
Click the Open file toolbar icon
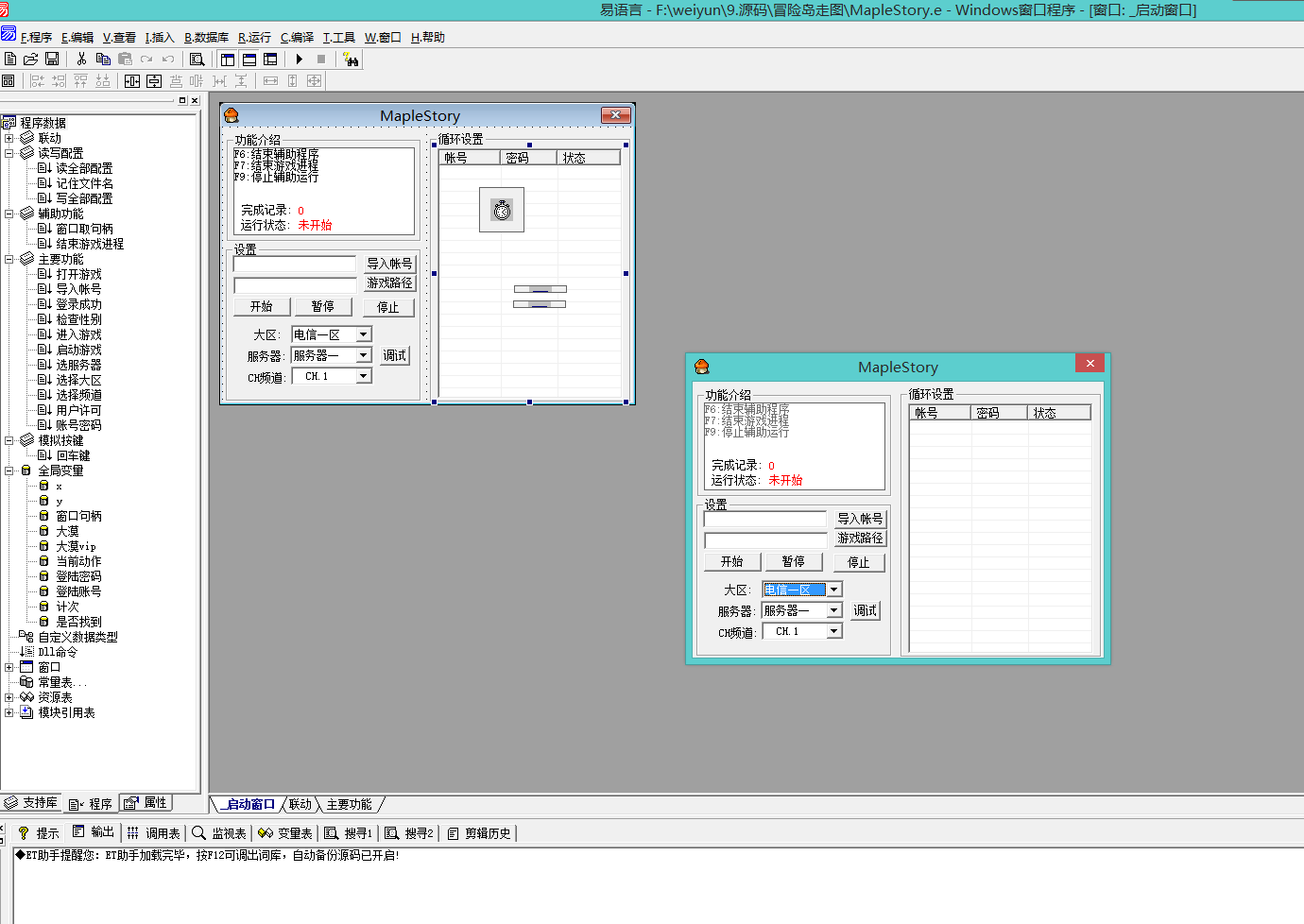30,59
